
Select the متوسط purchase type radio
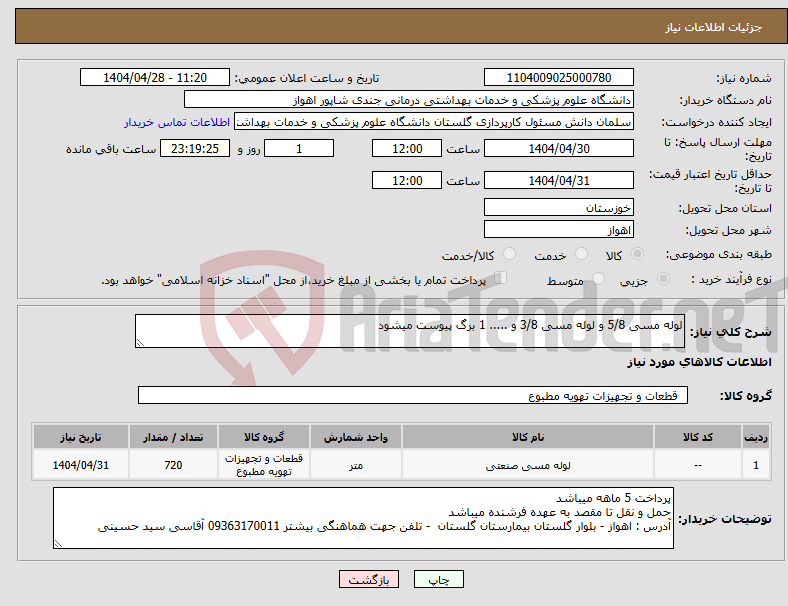point(598,278)
